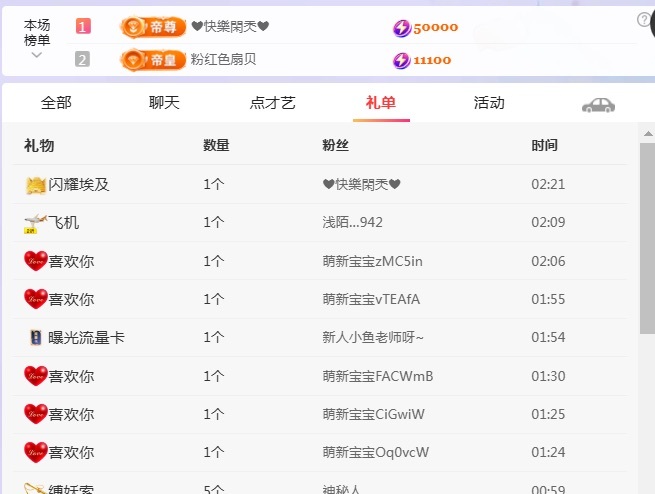Click the 帝皇 level badge
655x494 pixels.
(153, 60)
